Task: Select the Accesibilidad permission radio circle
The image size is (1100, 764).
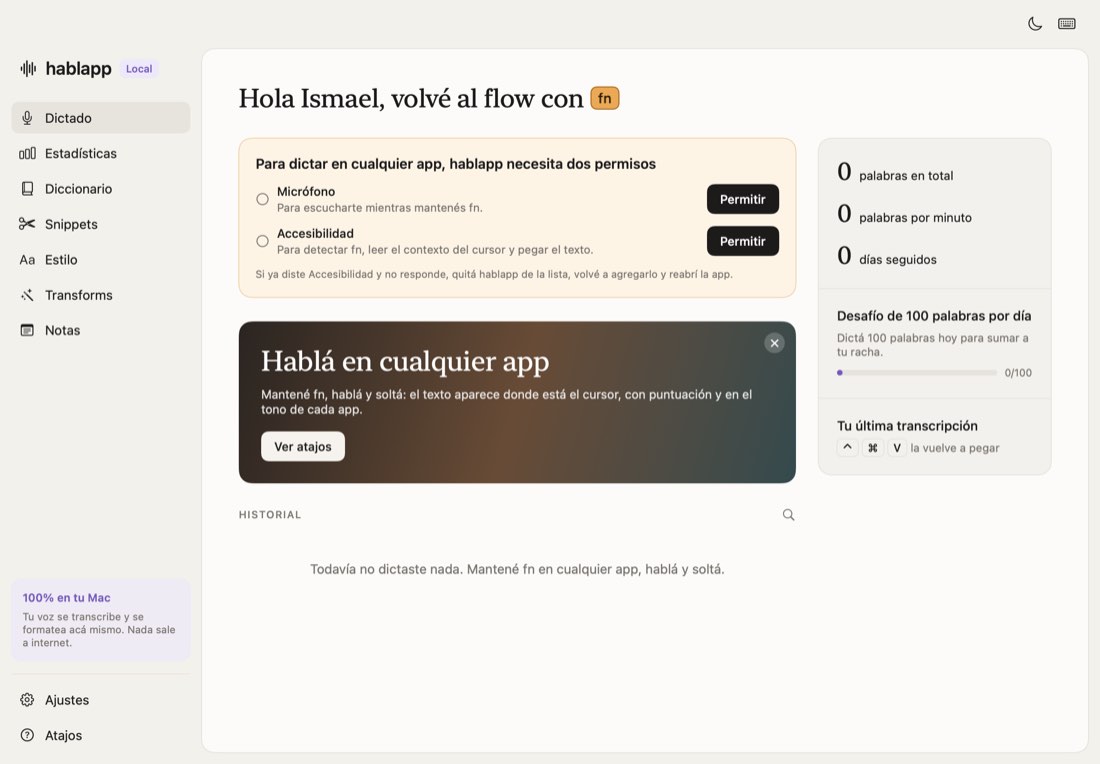Action: (x=262, y=241)
